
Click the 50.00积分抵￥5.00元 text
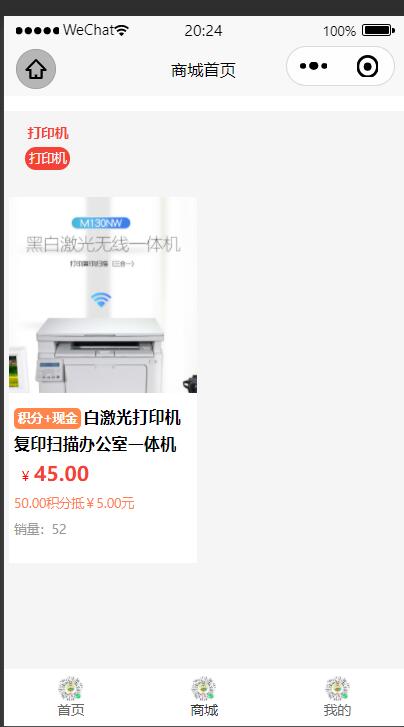[74, 503]
